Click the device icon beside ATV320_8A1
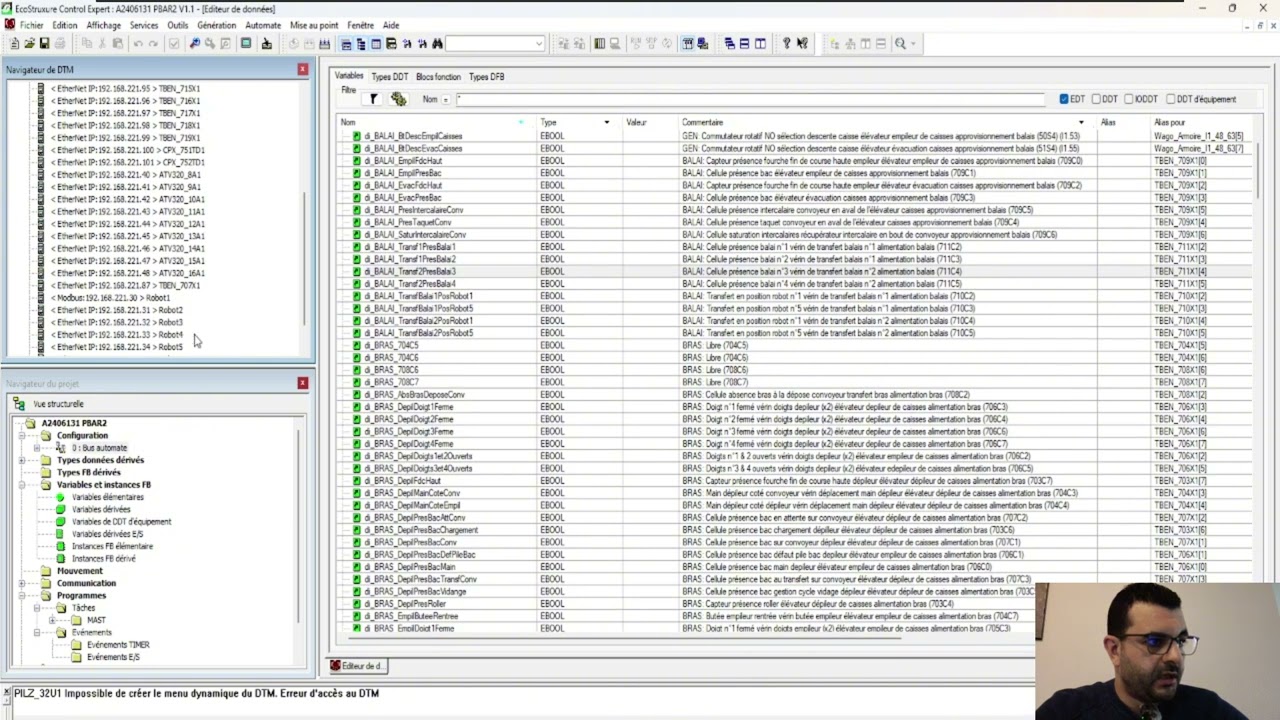This screenshot has width=1280, height=720. 41,174
